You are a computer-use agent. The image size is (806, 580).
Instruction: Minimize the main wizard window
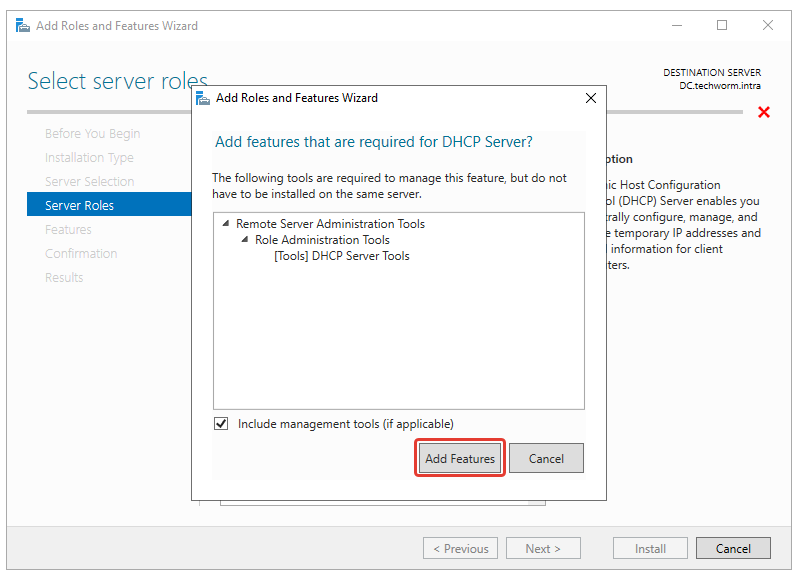(675, 25)
